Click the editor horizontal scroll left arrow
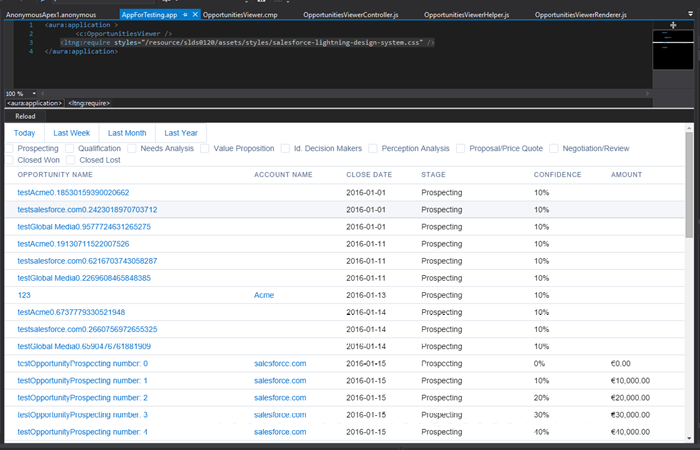The height and width of the screenshot is (450, 700). tap(43, 93)
